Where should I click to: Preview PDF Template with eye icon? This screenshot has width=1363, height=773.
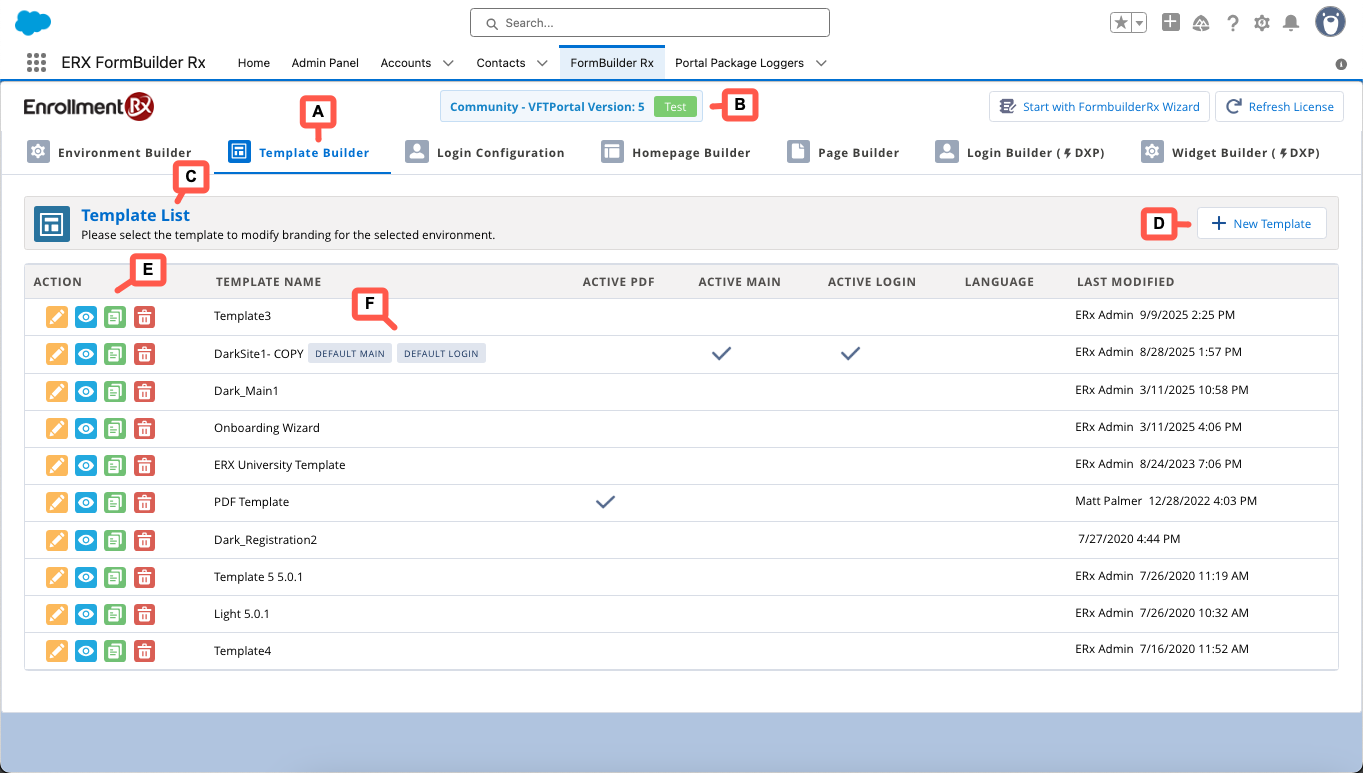(86, 503)
